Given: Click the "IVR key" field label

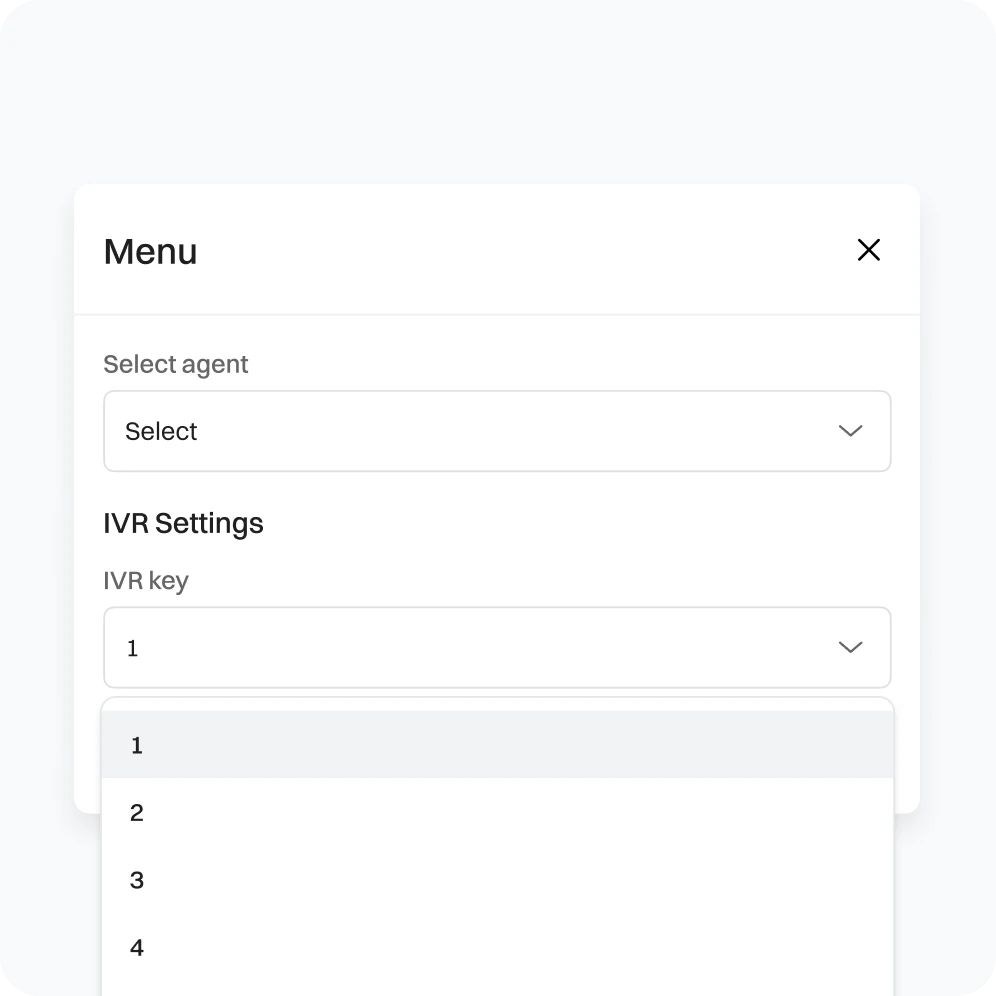Looking at the screenshot, I should coord(146,581).
